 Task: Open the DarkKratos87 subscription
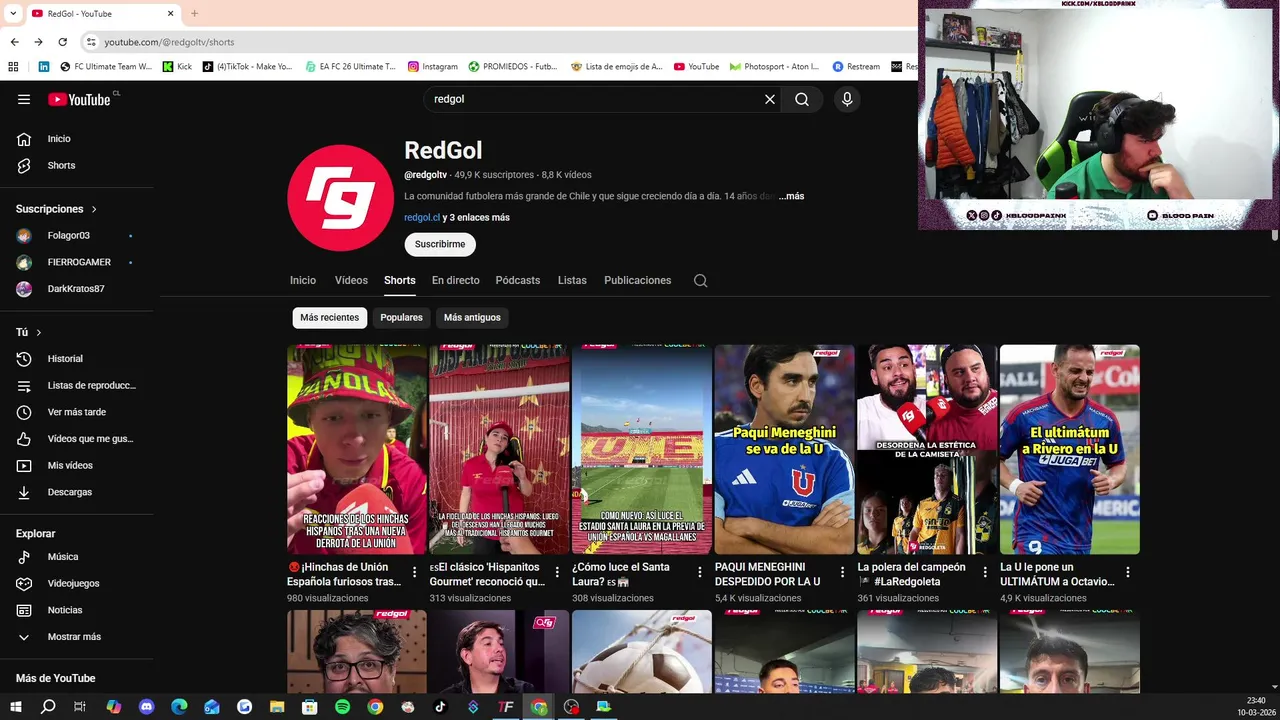(77, 289)
